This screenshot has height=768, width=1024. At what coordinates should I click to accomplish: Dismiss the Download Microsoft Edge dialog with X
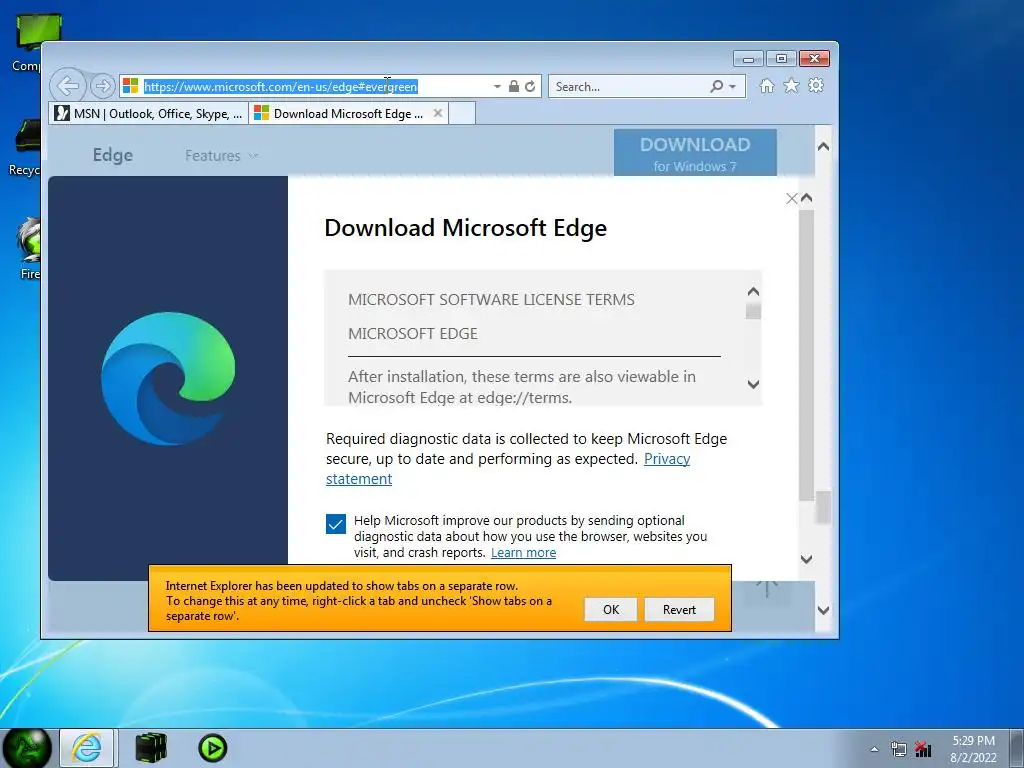pos(792,198)
